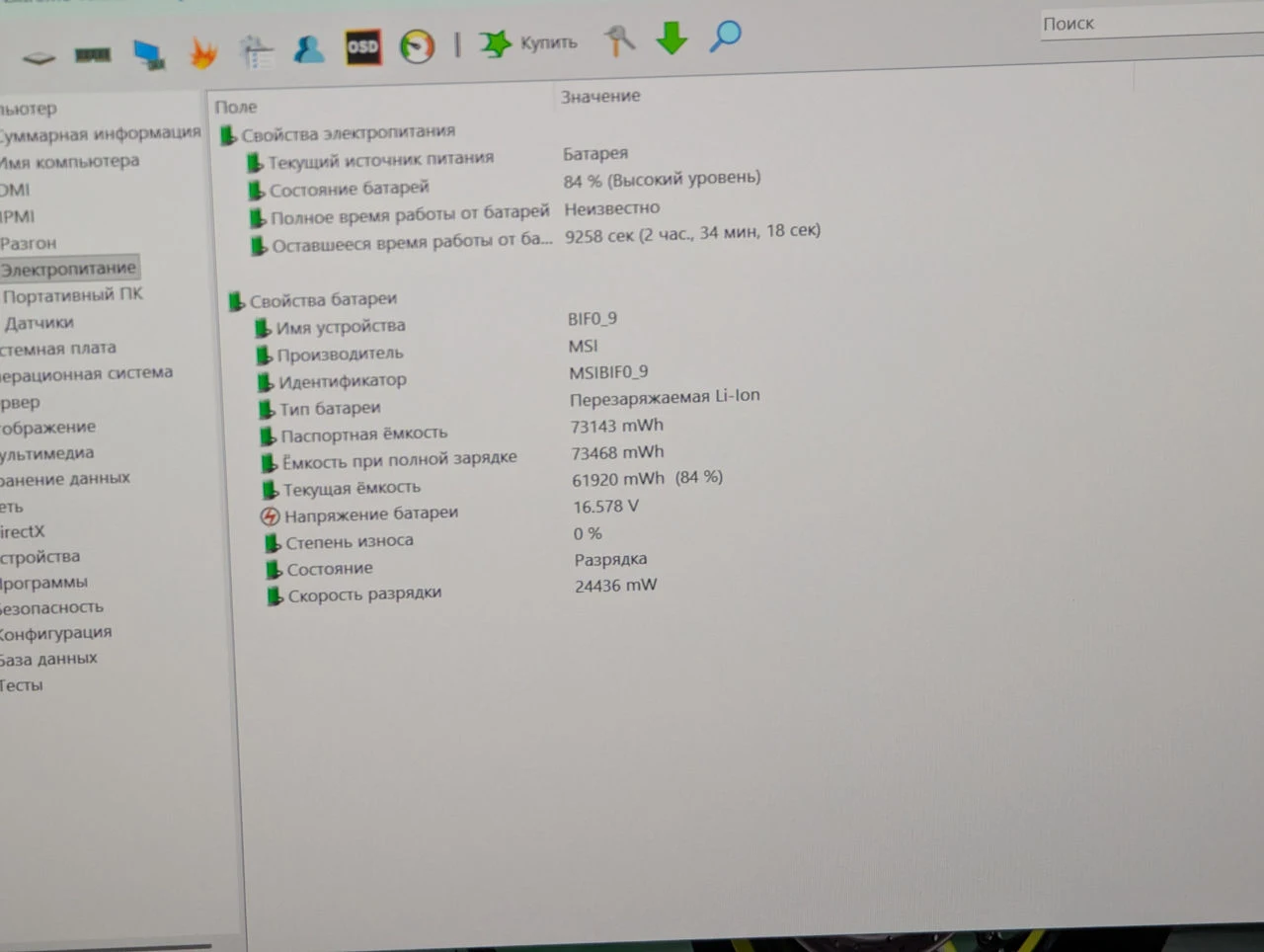1264x952 pixels.
Task: Select Электропитание in the left tree
Action: coord(68,269)
